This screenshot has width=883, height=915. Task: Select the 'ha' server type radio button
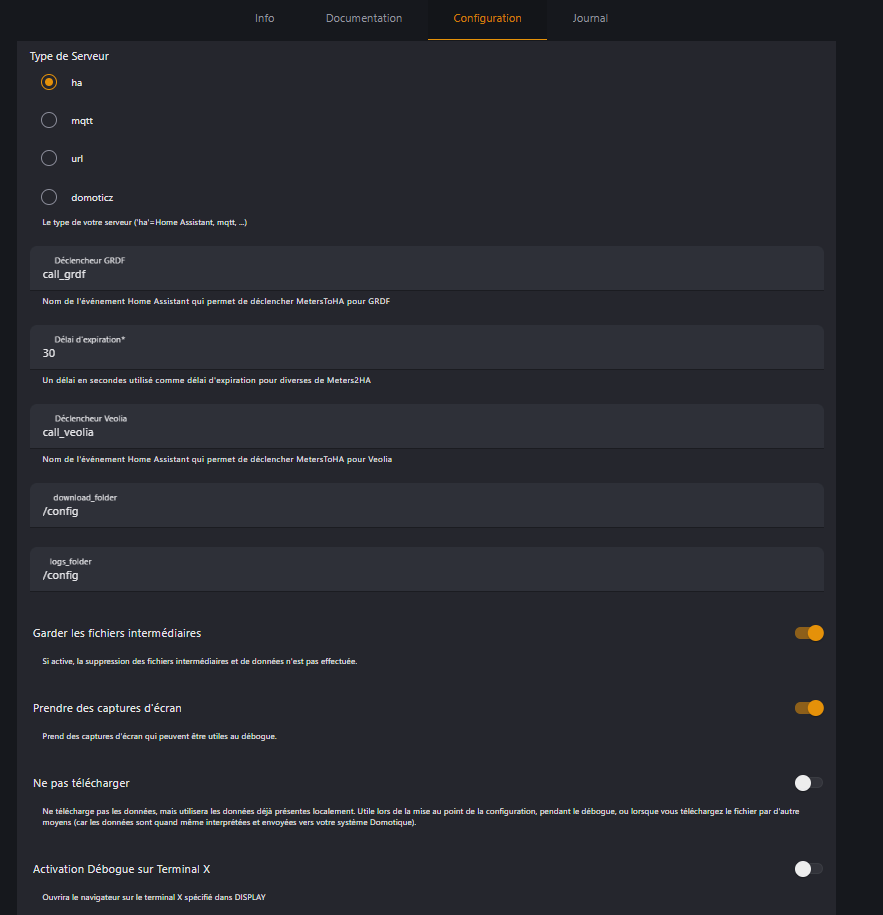coord(49,82)
